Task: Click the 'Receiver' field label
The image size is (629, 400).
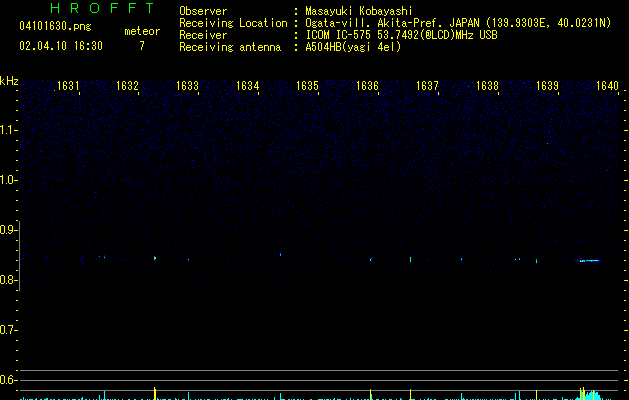Action: pyautogui.click(x=203, y=35)
